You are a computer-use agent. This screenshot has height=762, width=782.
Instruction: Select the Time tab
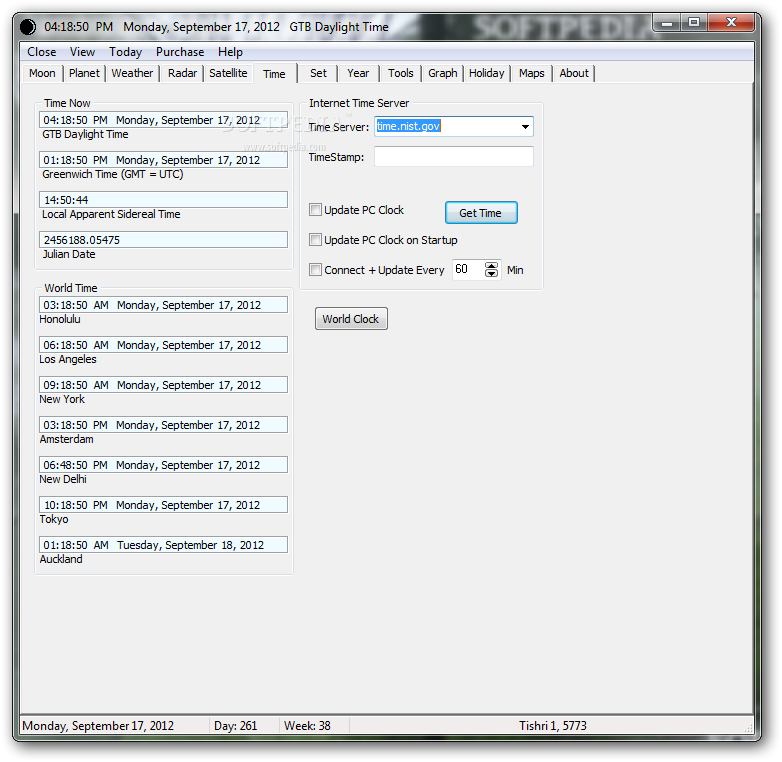point(274,74)
